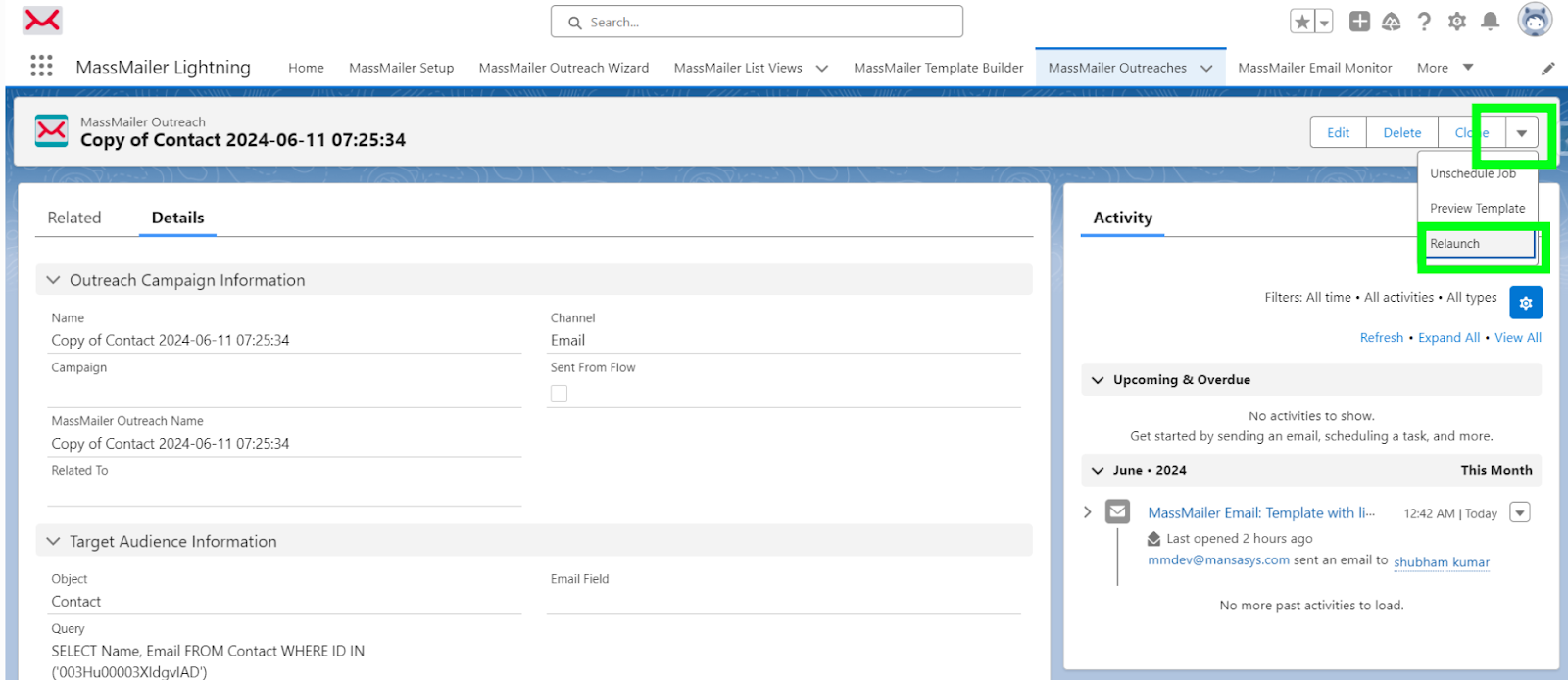The height and width of the screenshot is (680, 1568).
Task: Go to the Home tab
Action: 306,68
